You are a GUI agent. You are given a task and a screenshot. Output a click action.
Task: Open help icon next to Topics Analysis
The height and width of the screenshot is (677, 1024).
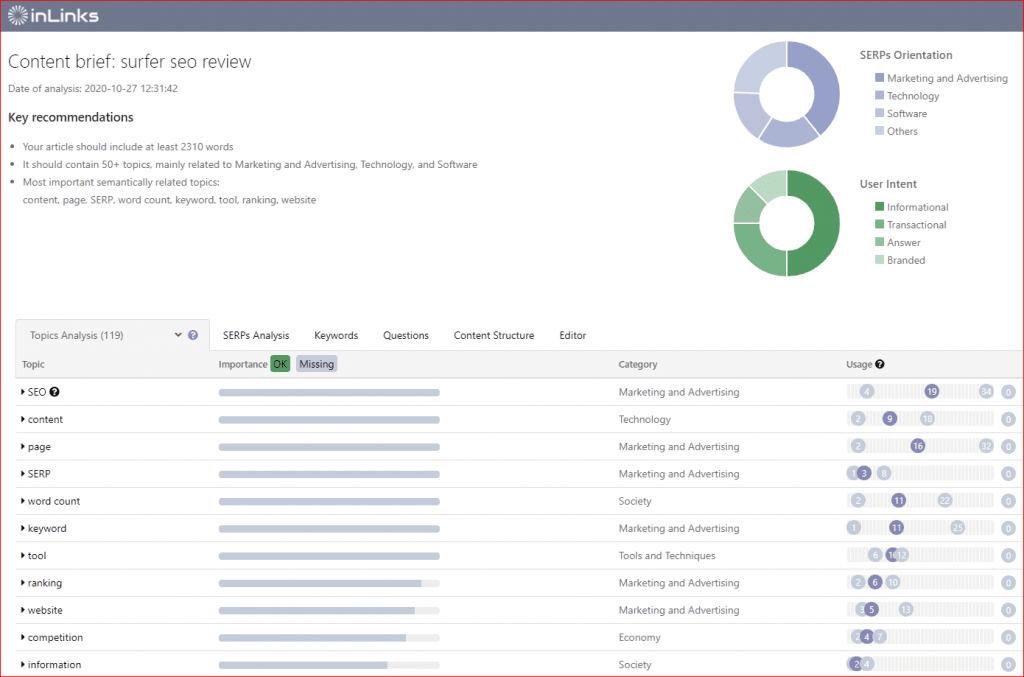[x=193, y=335]
